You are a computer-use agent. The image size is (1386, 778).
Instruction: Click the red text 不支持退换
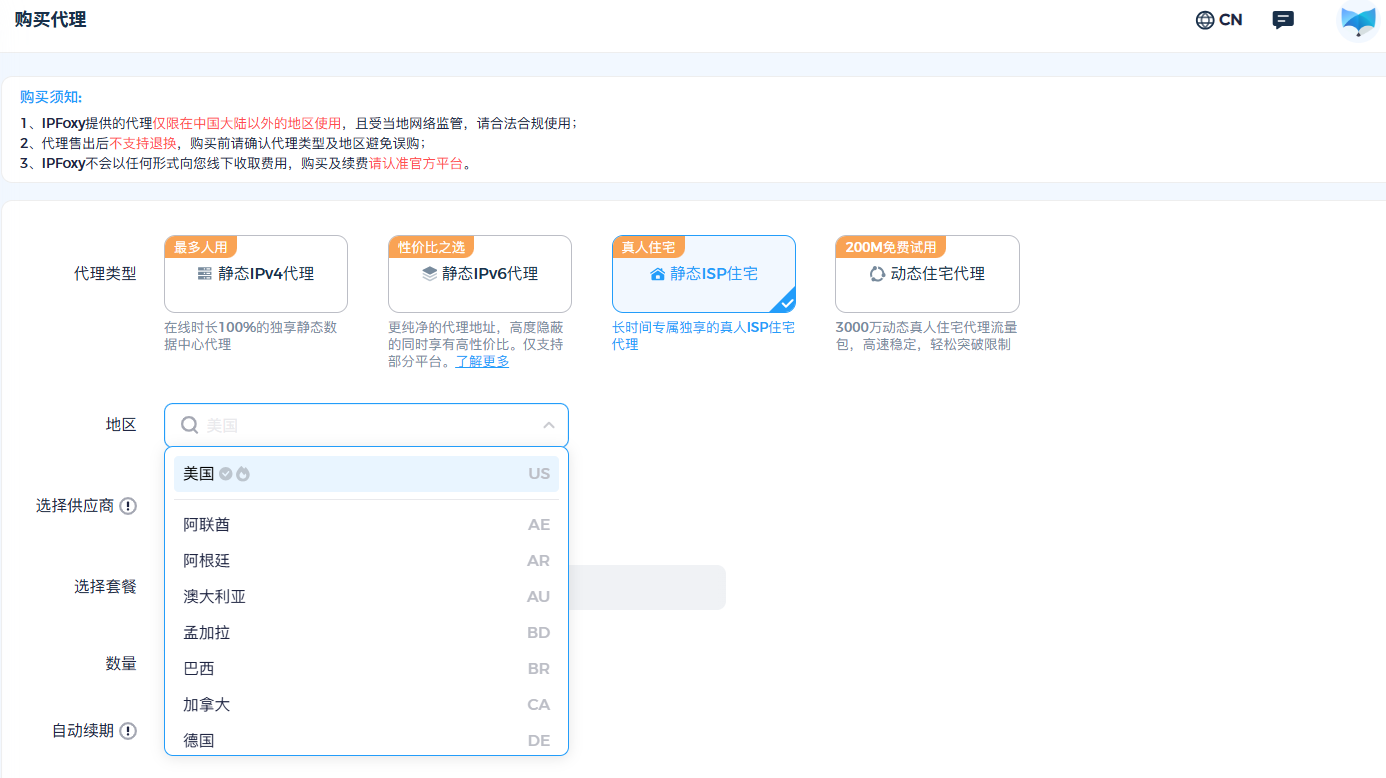[143, 143]
